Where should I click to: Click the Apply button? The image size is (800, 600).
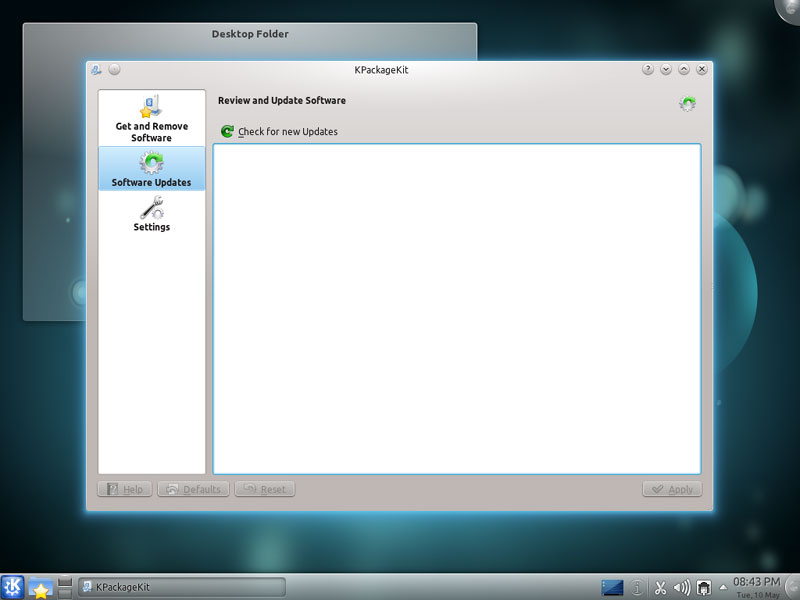(x=672, y=489)
